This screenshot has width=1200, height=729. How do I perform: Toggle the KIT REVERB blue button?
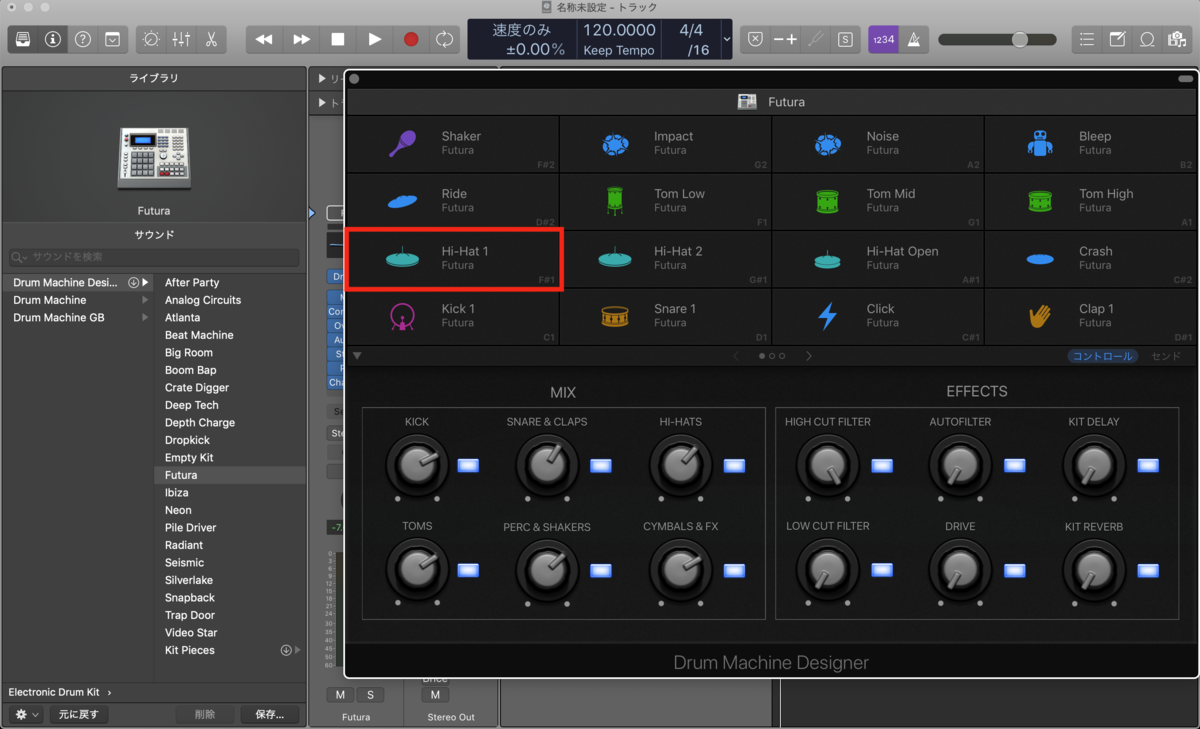tap(1148, 570)
